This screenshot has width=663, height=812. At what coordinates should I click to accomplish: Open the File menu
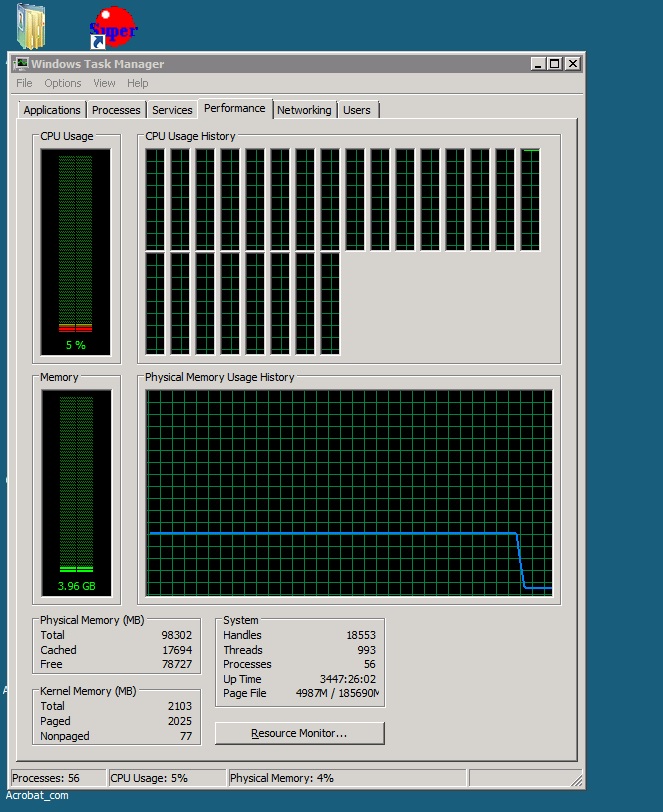(x=24, y=83)
